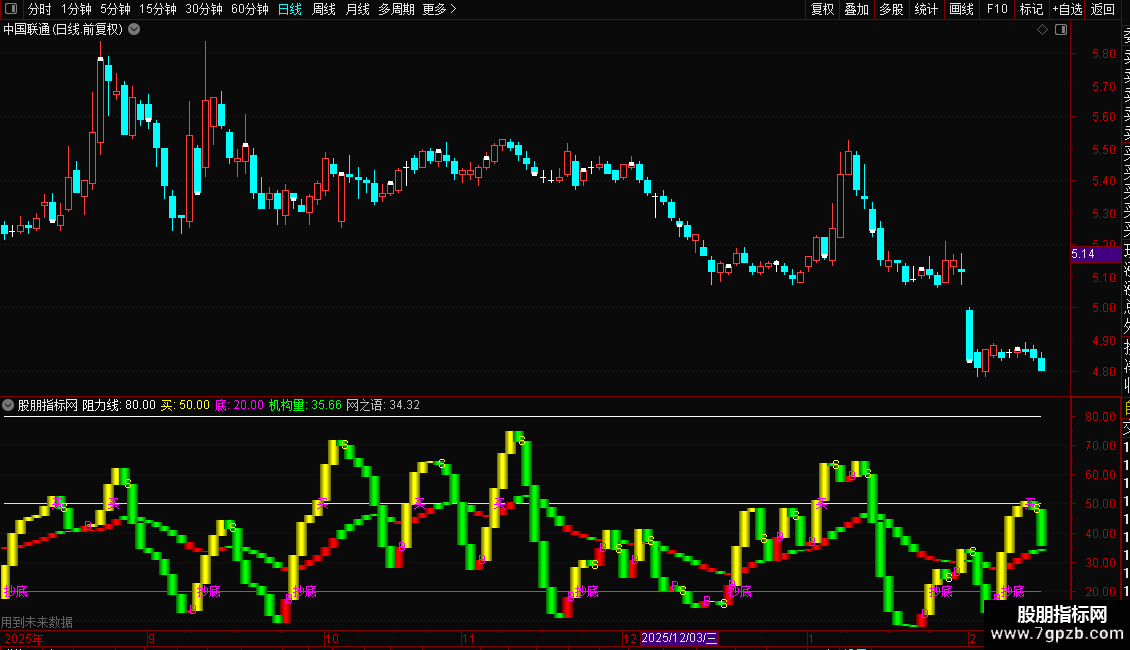
Task: Select the 30分钟 period tab
Action: point(204,9)
